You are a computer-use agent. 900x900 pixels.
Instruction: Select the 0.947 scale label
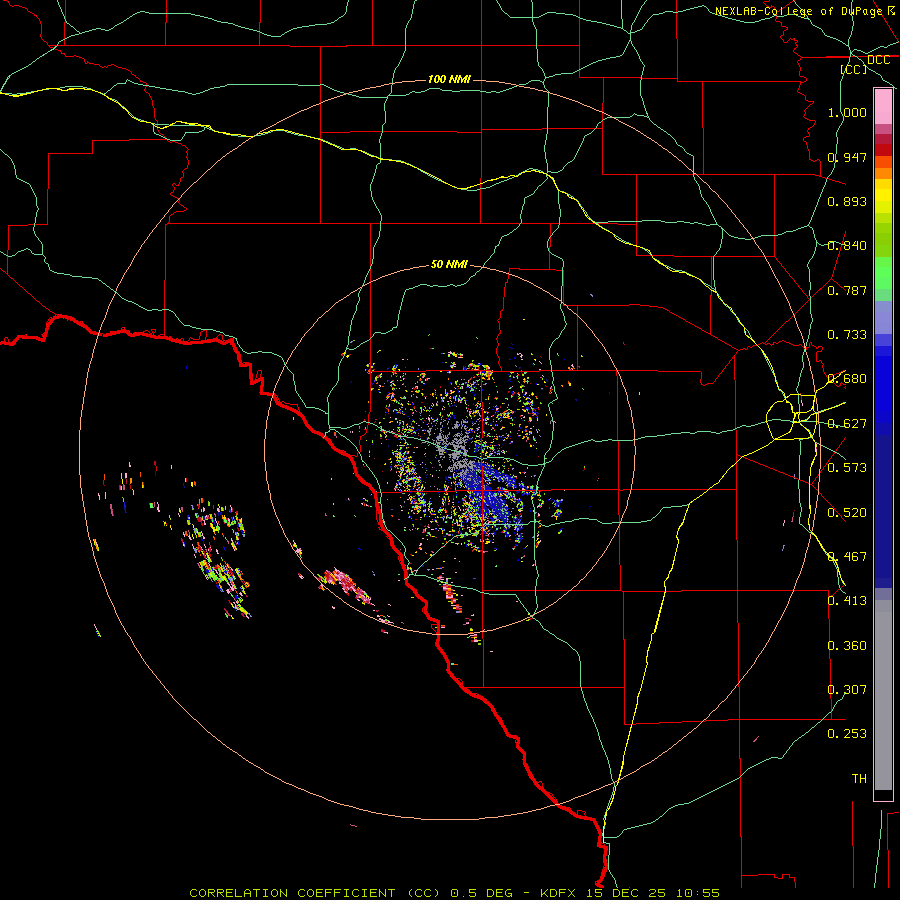click(x=847, y=157)
